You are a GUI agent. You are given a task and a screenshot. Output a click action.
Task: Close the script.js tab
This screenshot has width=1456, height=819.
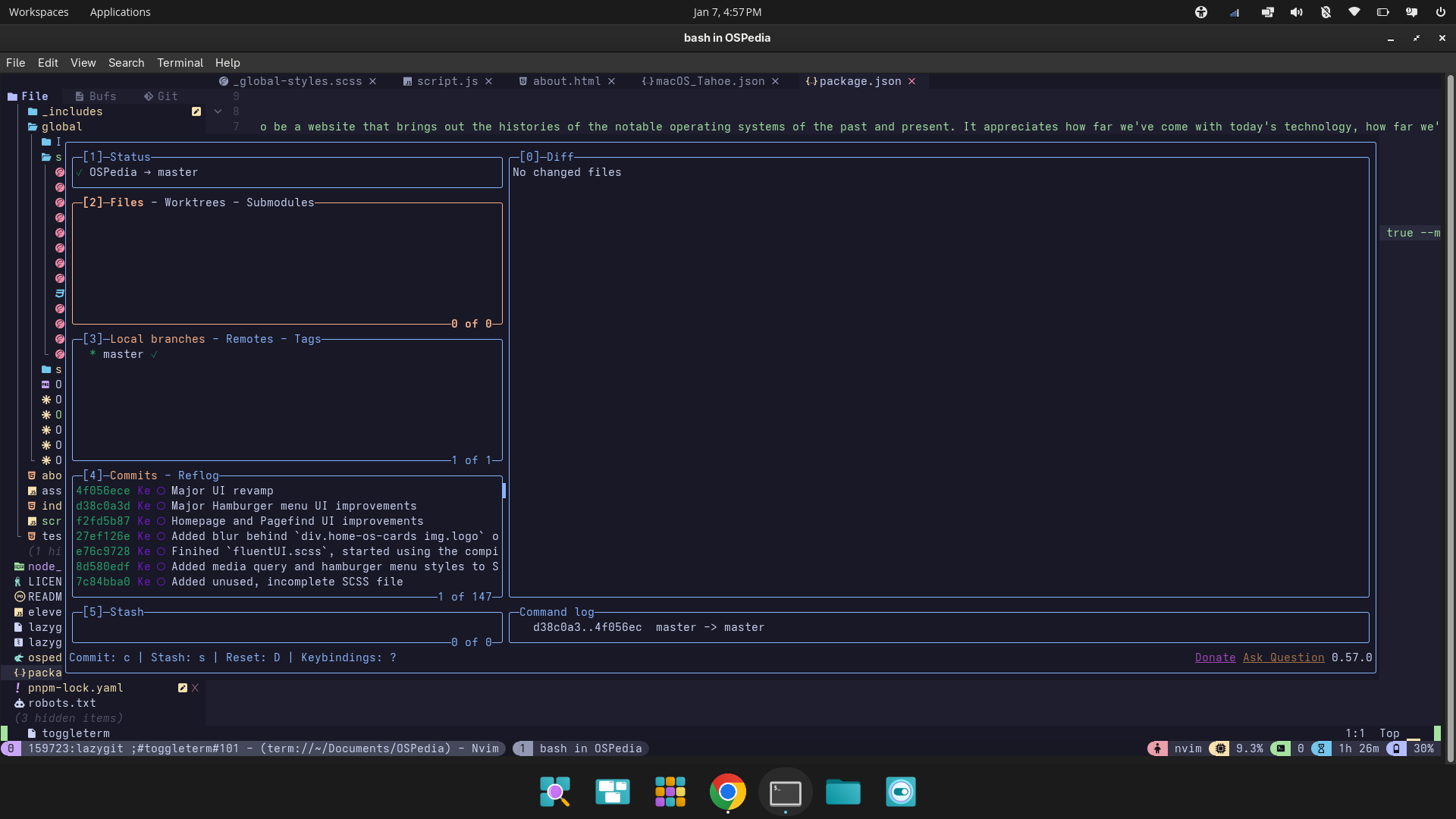click(x=489, y=81)
